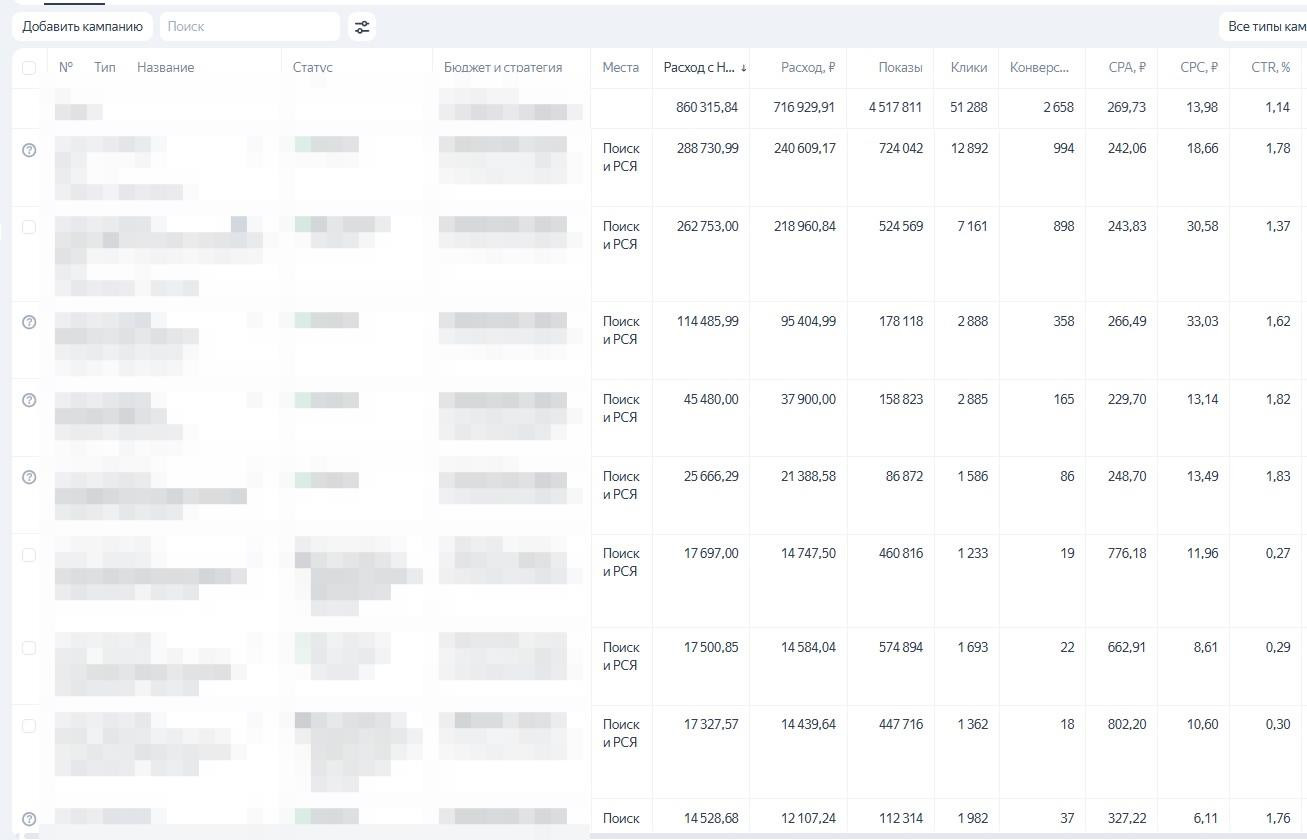Click the spend cell 14 528,68
1307x840 pixels.
(711, 818)
